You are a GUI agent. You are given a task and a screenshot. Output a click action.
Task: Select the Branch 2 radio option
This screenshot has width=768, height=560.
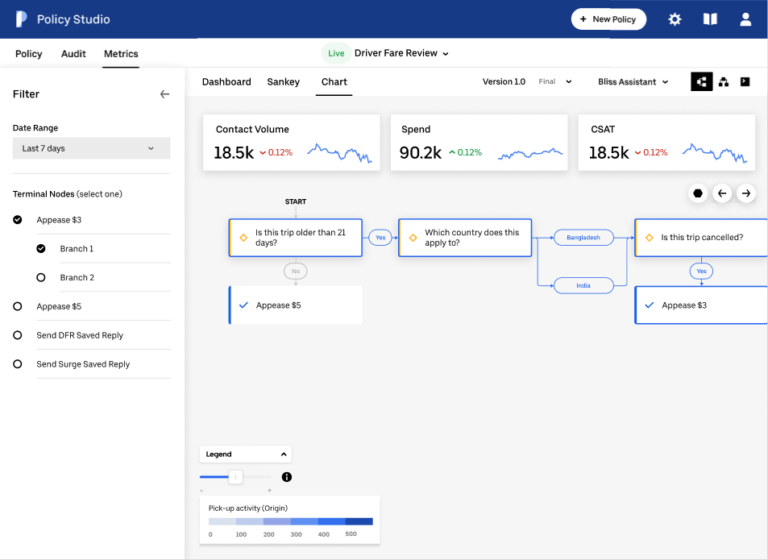coord(41,277)
